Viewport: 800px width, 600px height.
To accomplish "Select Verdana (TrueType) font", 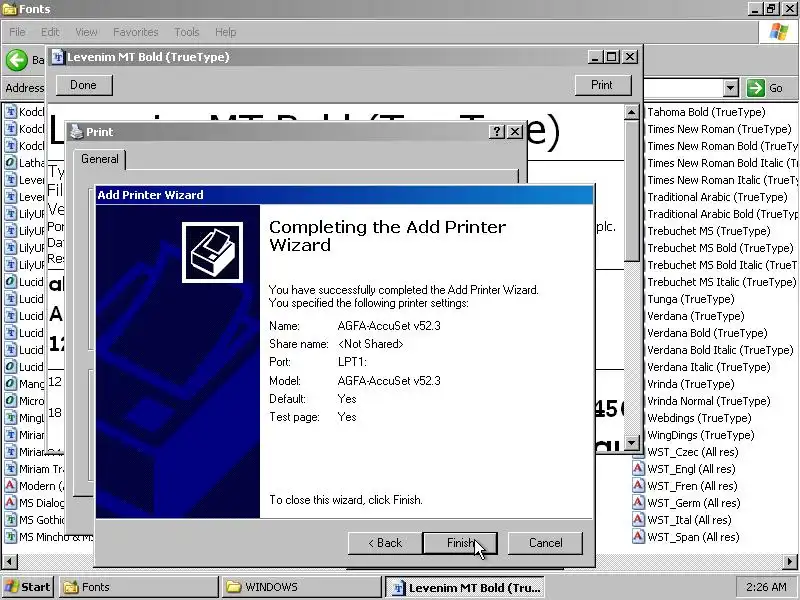I will 696,316.
